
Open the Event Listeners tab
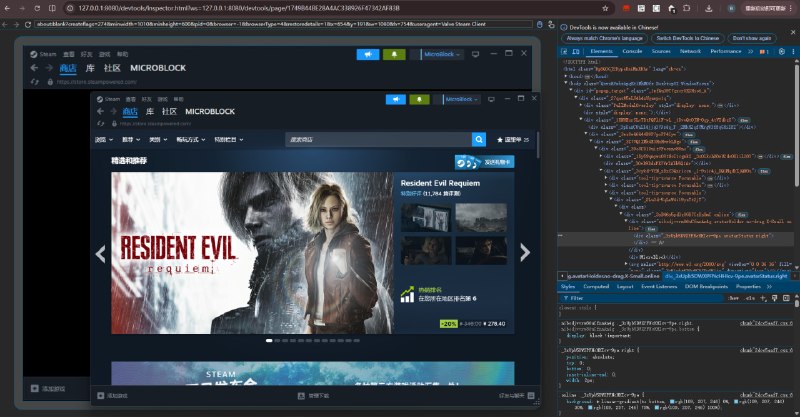click(659, 287)
